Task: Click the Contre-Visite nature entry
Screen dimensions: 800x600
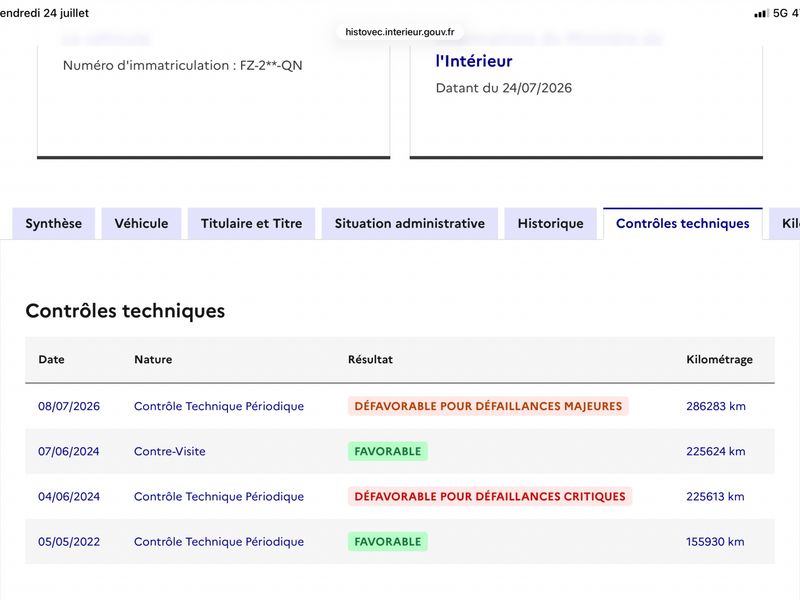Action: point(170,451)
